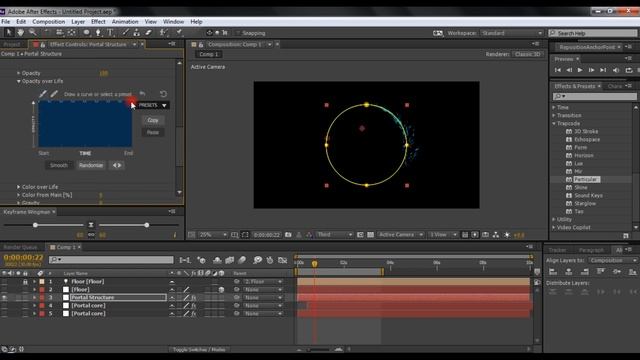Toggle 3D layer switch on [Floor] layer 2
Image resolution: width=640 pixels, height=360 pixels.
[x=221, y=289]
